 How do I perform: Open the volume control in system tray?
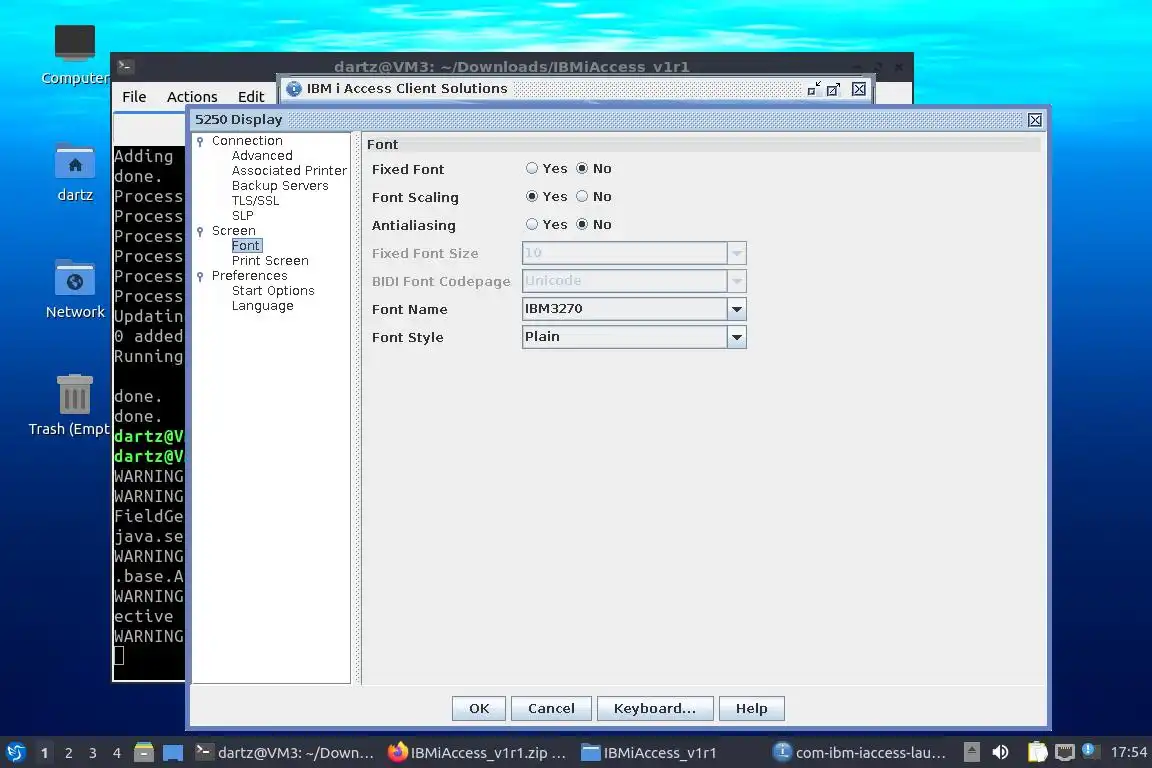(x=1000, y=753)
